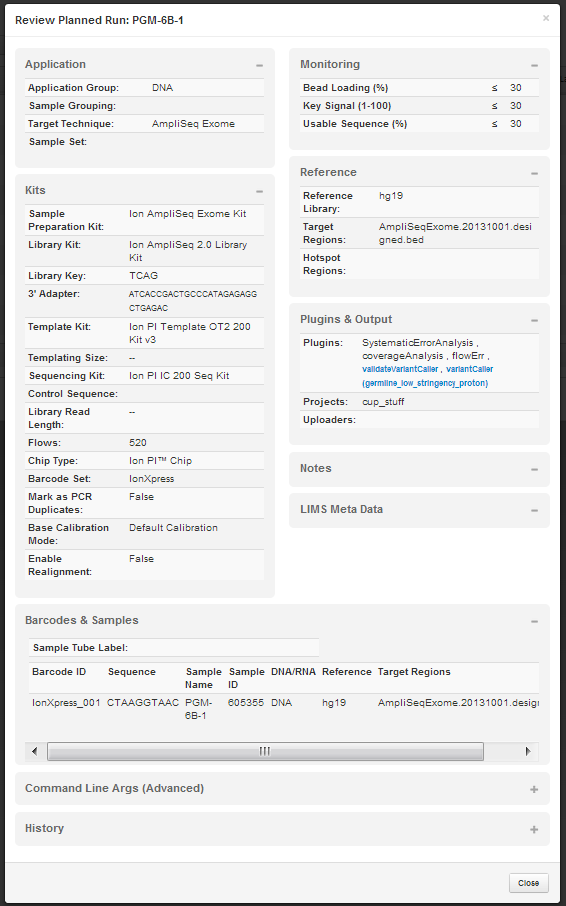The height and width of the screenshot is (906, 566).
Task: Select Sample ID 605355 cell
Action: [245, 703]
